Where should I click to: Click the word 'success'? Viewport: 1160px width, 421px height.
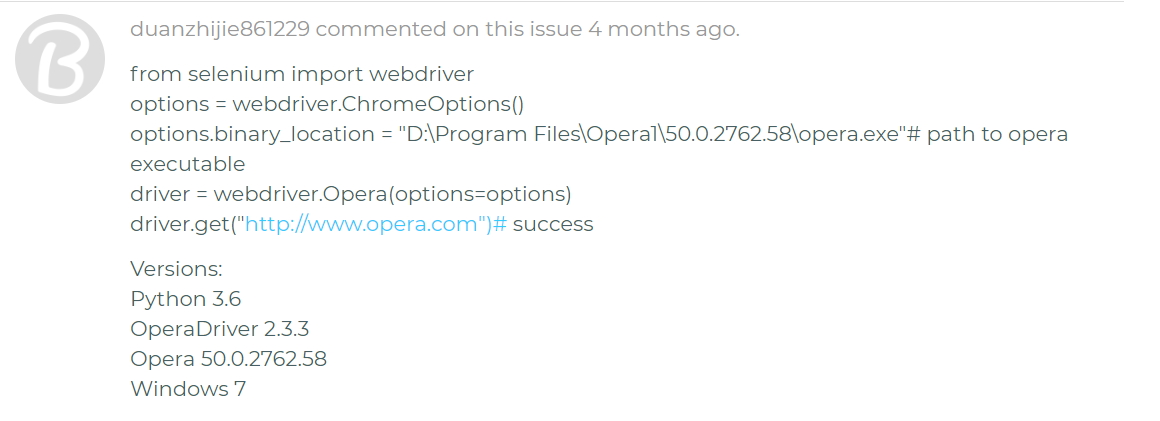(x=553, y=224)
